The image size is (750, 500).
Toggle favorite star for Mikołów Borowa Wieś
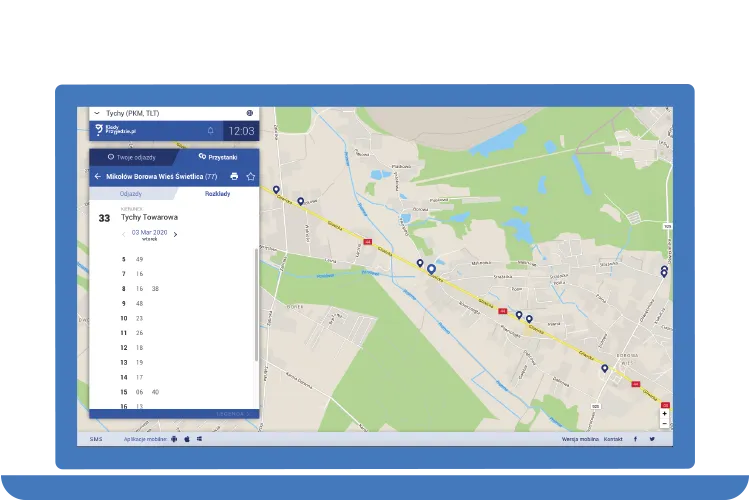(250, 176)
